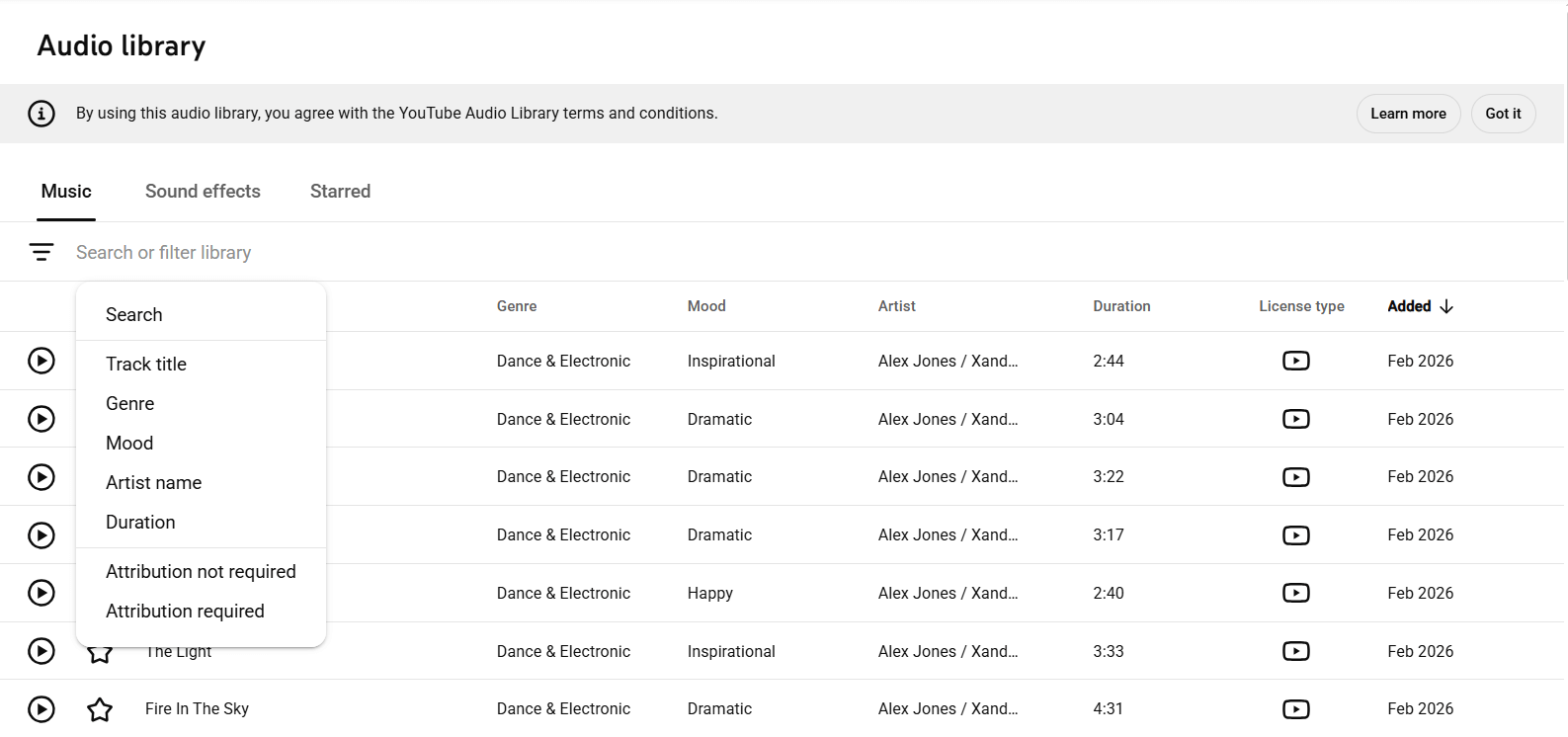Click Feb 2026 date in 3:04 row

[x=1421, y=419]
